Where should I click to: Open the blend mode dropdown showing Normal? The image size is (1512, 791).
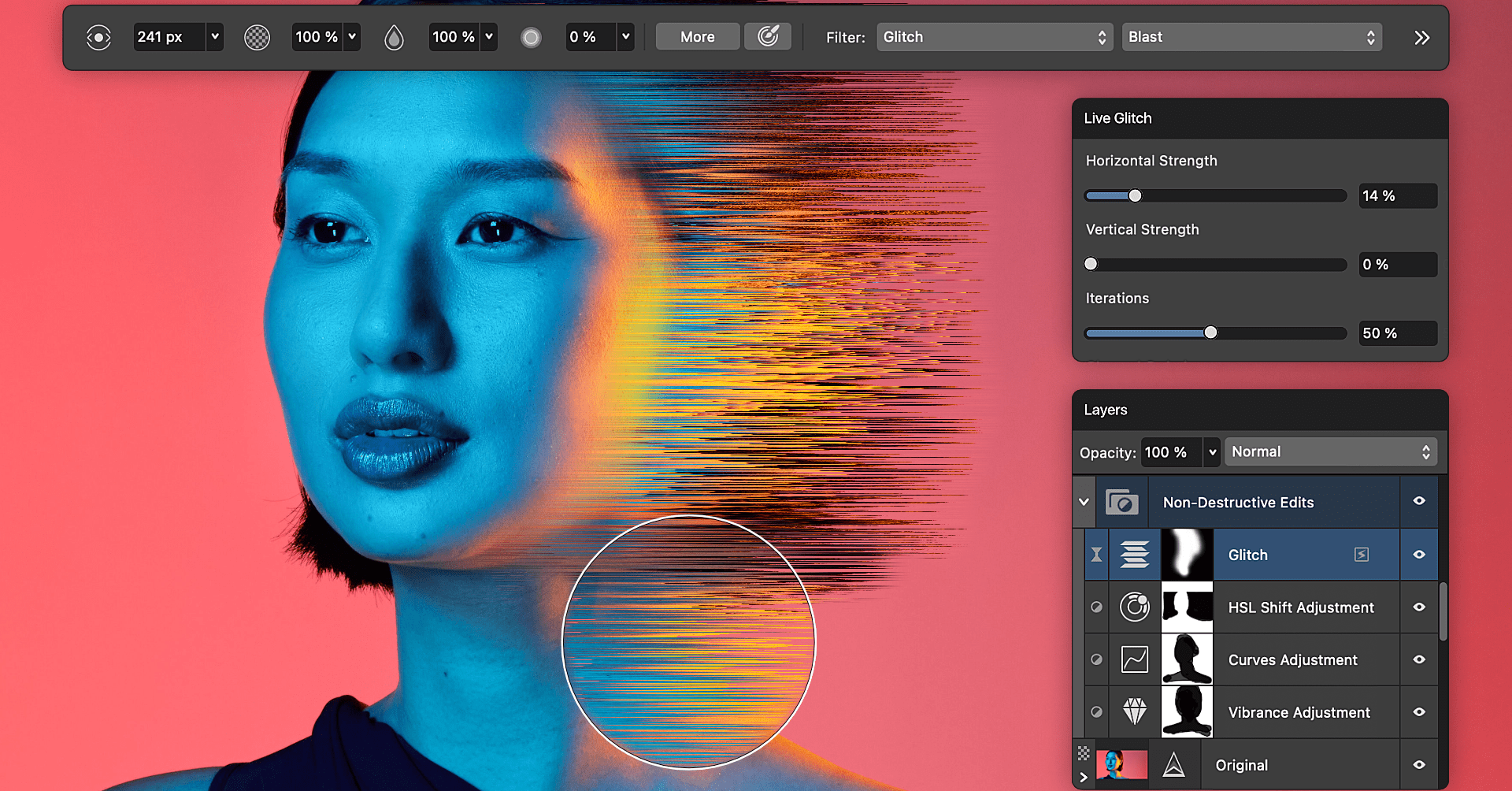coord(1330,451)
